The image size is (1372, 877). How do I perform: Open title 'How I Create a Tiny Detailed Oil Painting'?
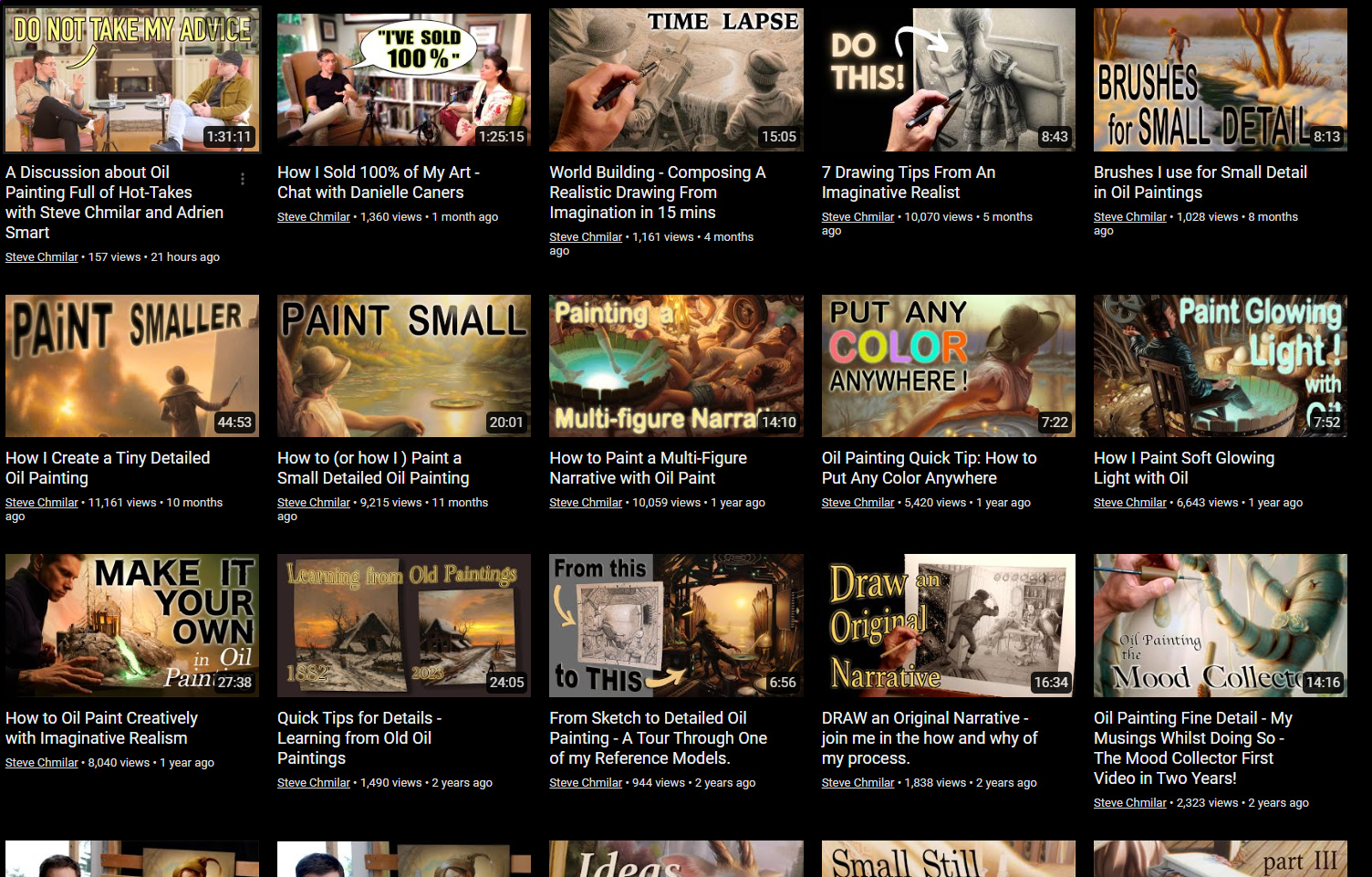pyautogui.click(x=108, y=468)
